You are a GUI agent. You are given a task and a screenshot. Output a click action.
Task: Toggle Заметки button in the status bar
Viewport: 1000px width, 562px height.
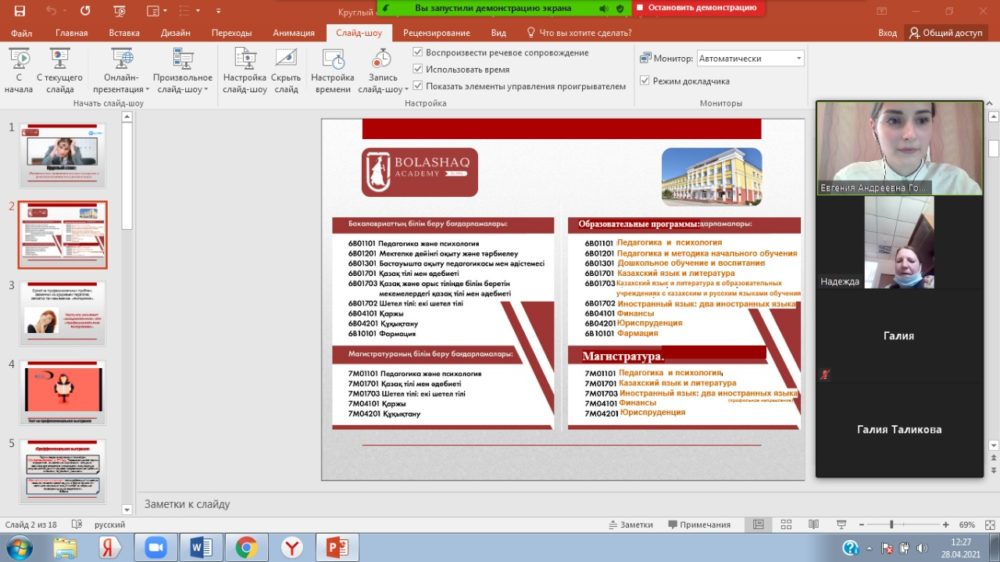(x=630, y=524)
